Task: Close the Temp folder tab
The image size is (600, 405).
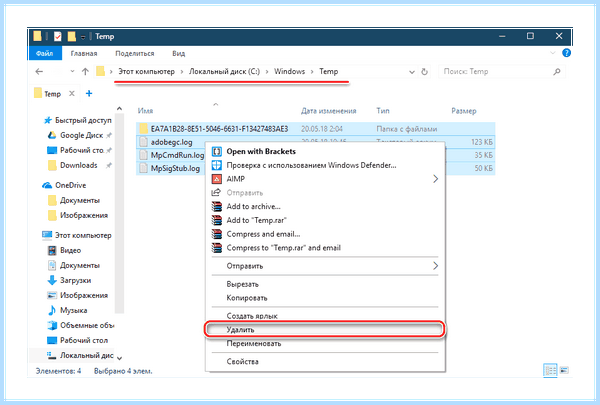Action: [x=72, y=93]
